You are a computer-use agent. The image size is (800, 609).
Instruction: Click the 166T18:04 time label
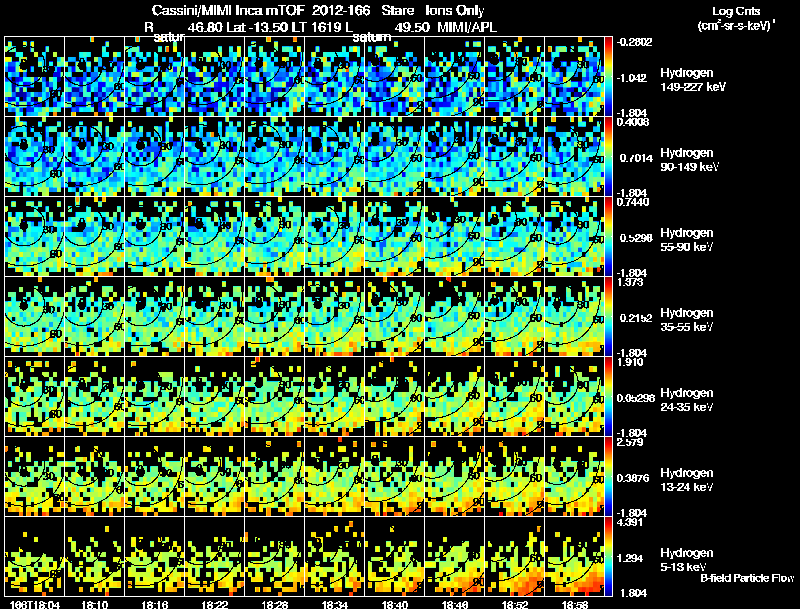point(35,604)
